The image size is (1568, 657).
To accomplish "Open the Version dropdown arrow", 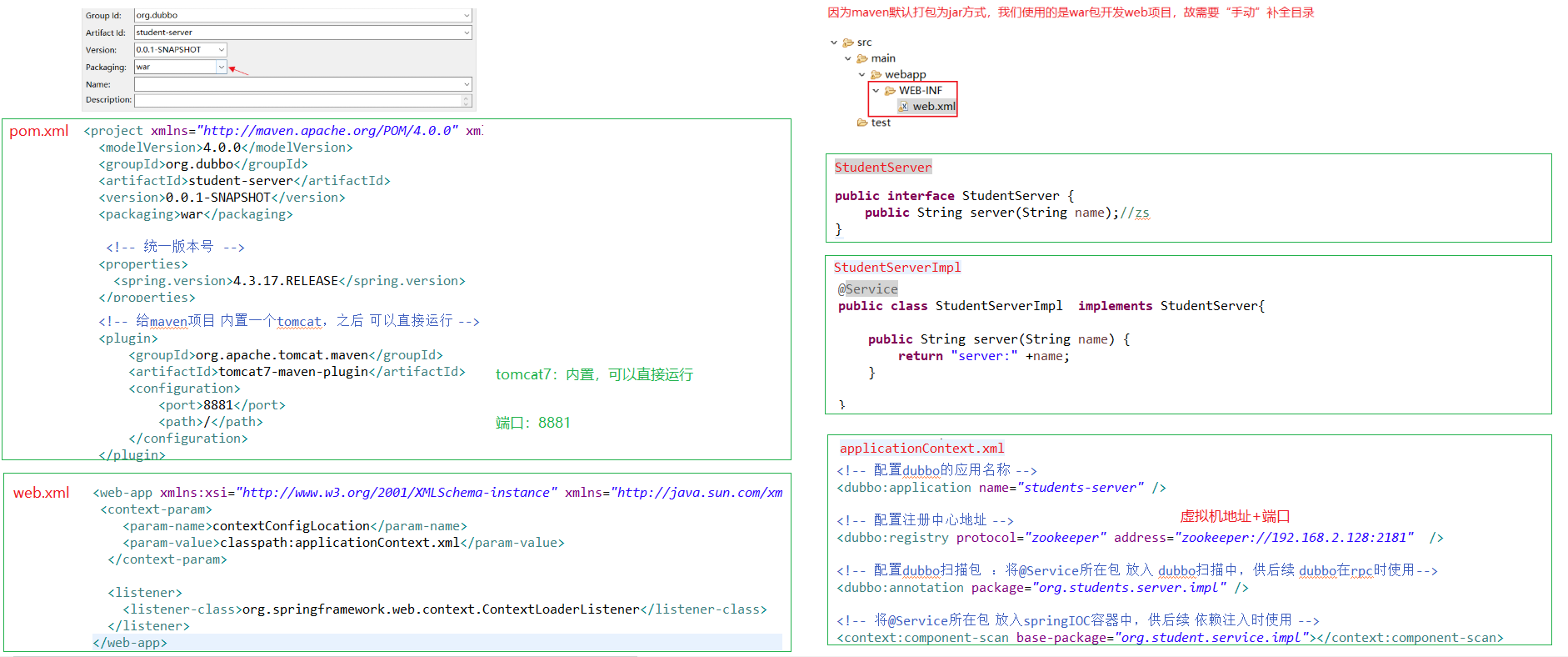I will 221,50.
